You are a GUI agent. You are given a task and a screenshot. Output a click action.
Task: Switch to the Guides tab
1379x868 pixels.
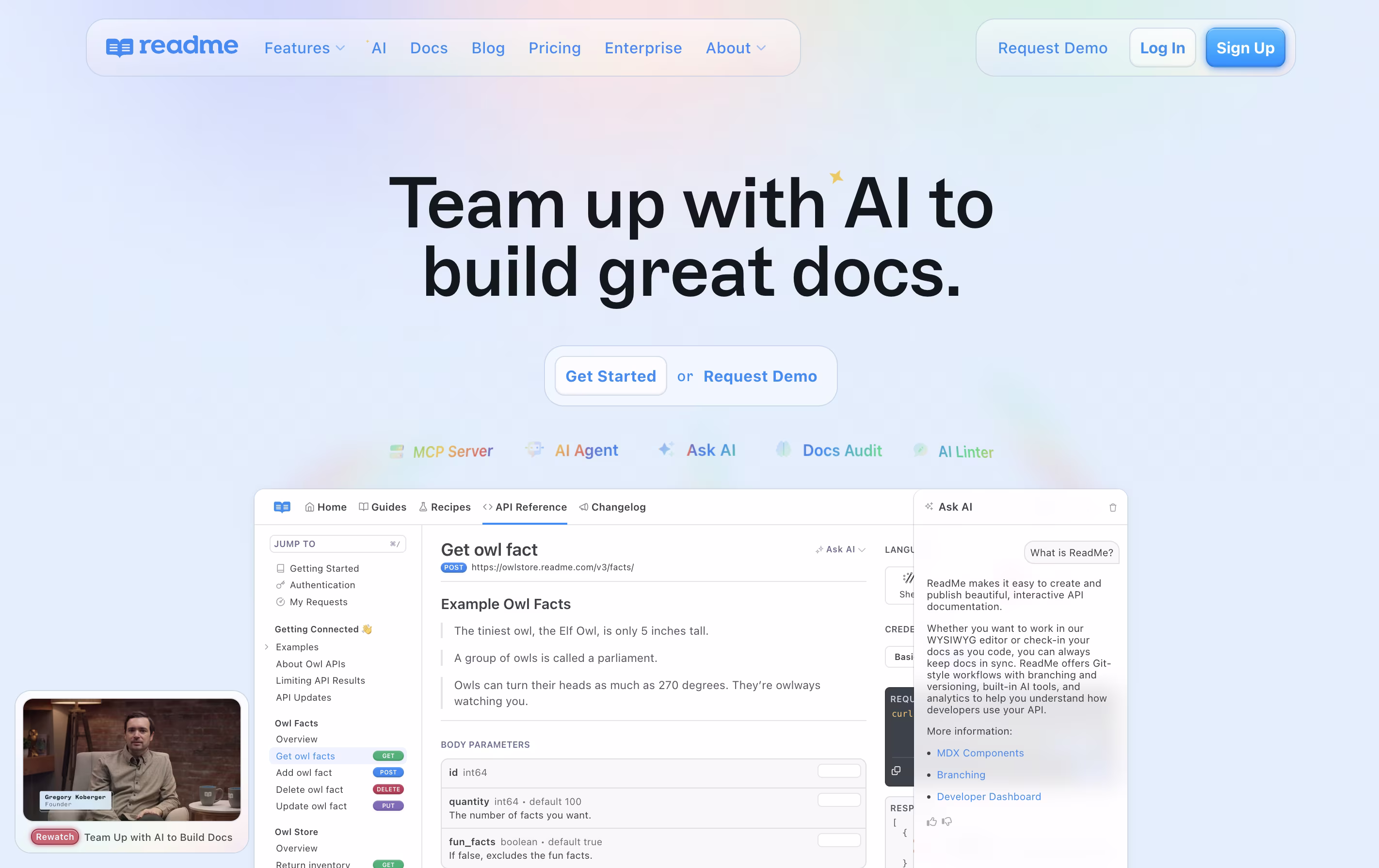pos(382,507)
